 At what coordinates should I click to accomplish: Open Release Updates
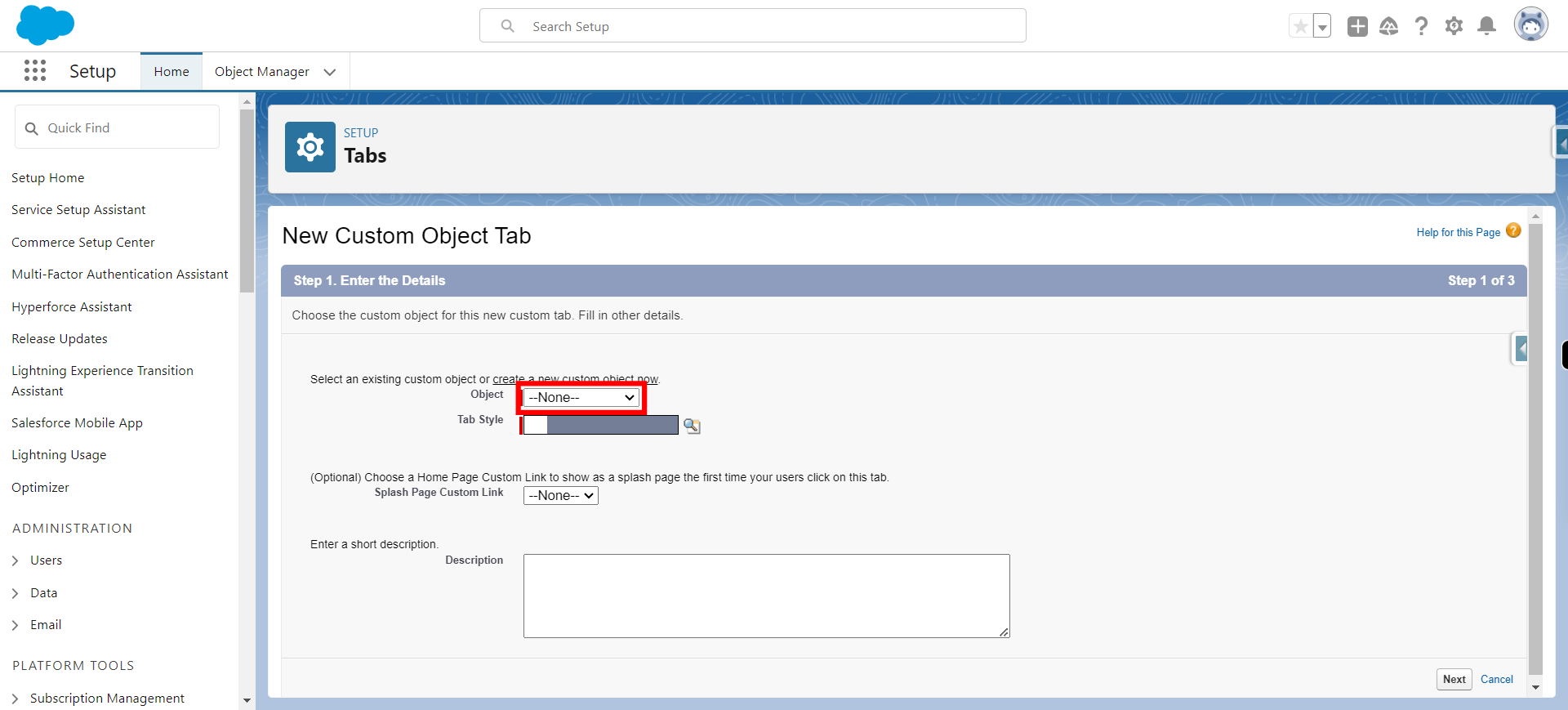(x=60, y=339)
